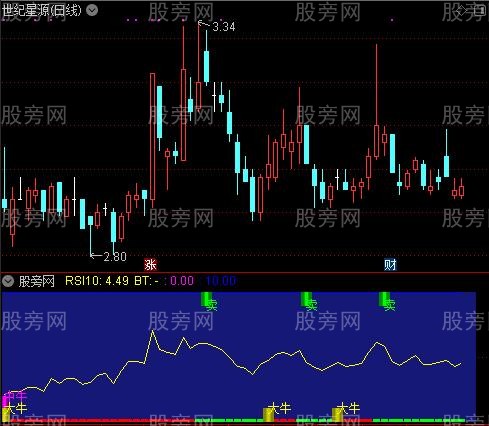489x426 pixels.
Task: Click the window-panel icon at top right corner
Action: click(479, 11)
